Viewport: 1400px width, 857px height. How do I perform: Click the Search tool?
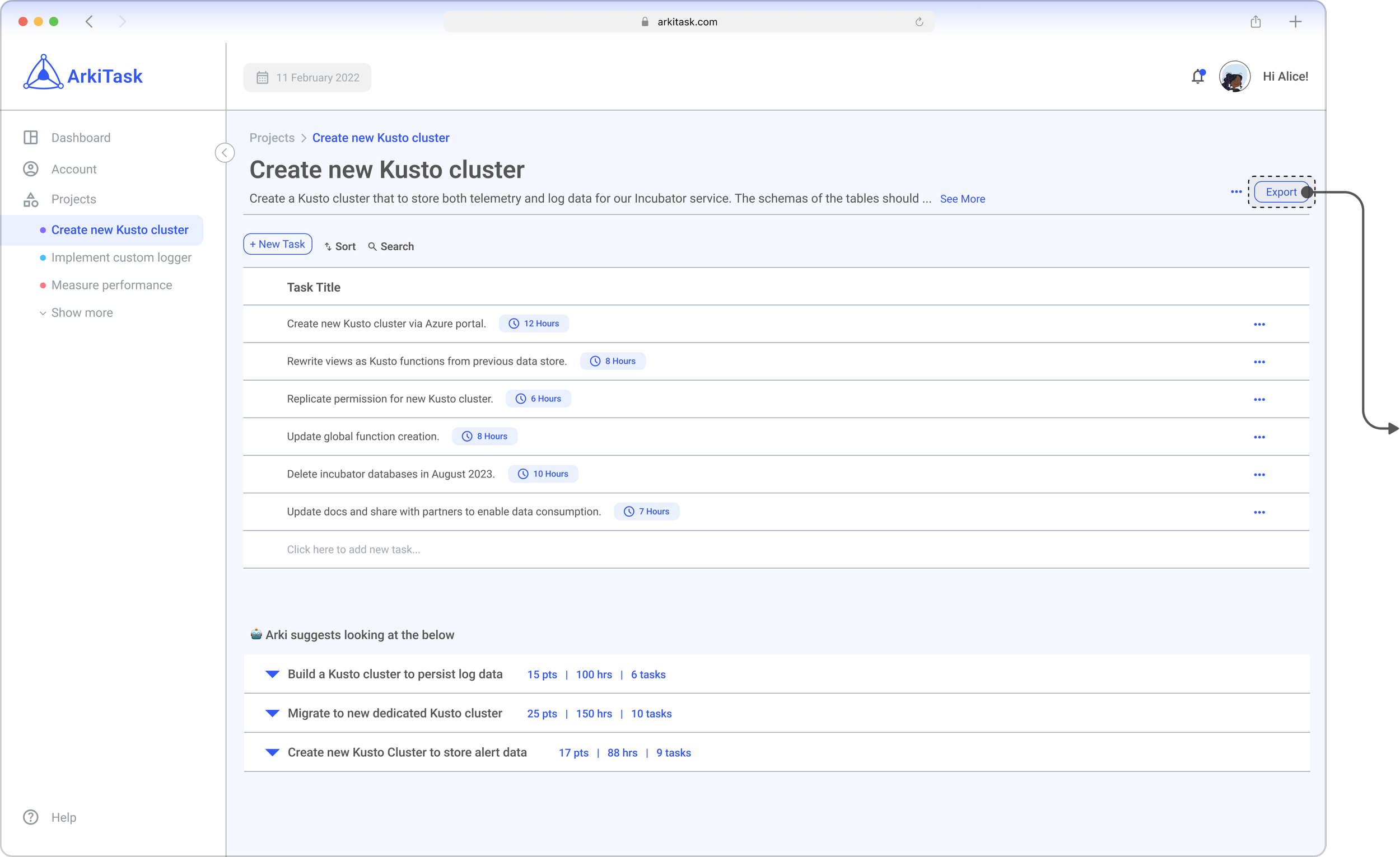(391, 246)
